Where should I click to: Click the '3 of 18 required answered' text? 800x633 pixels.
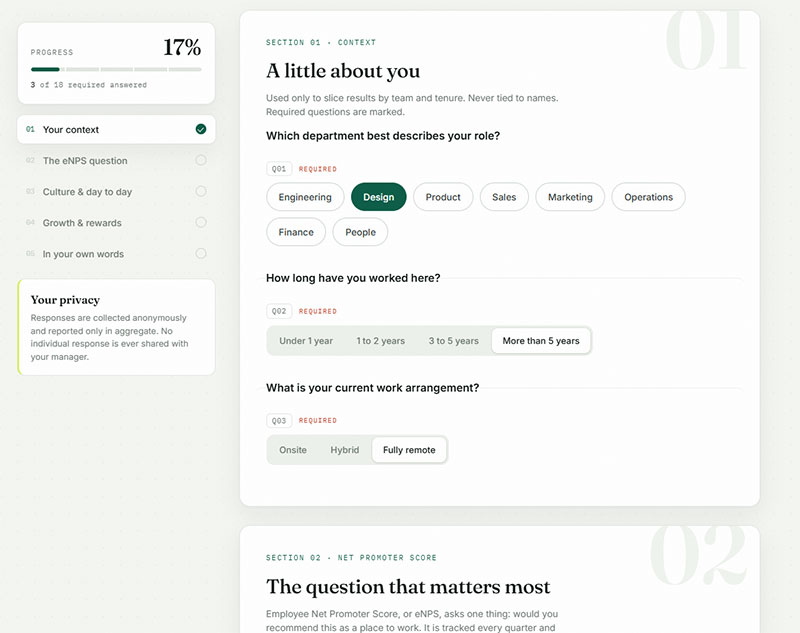click(89, 85)
